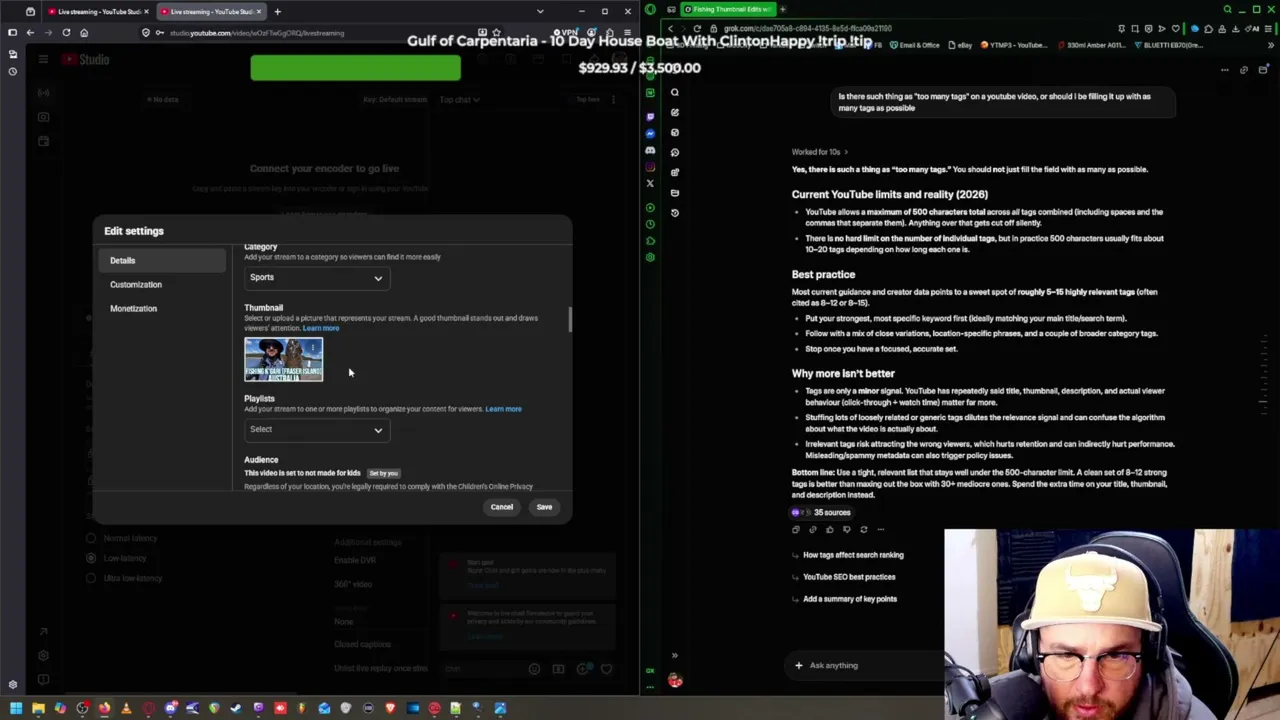Switch to the Monetization tab
Viewport: 1280px width, 720px height.
coord(133,308)
